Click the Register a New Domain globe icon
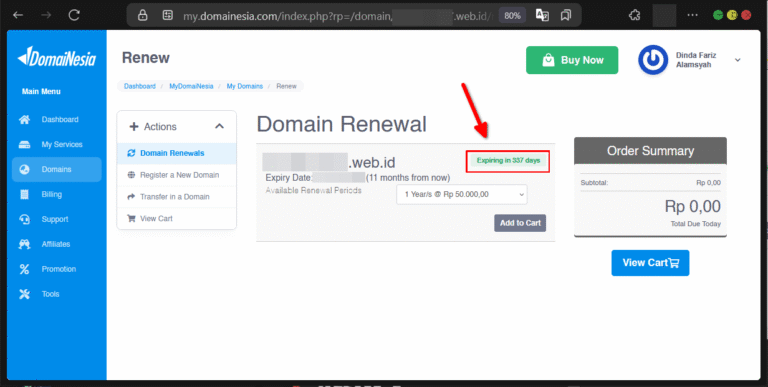 coord(131,175)
